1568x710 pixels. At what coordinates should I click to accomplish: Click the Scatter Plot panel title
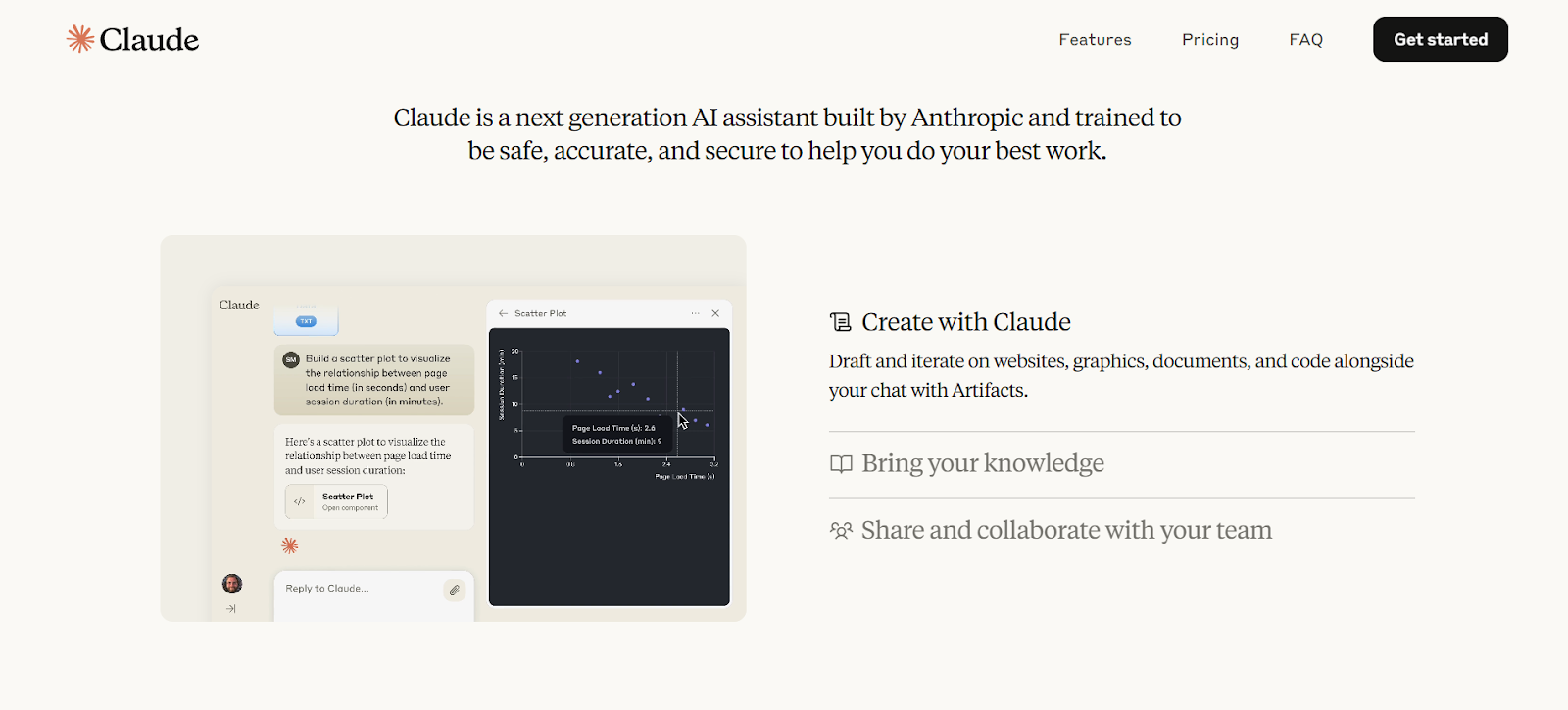(x=541, y=313)
